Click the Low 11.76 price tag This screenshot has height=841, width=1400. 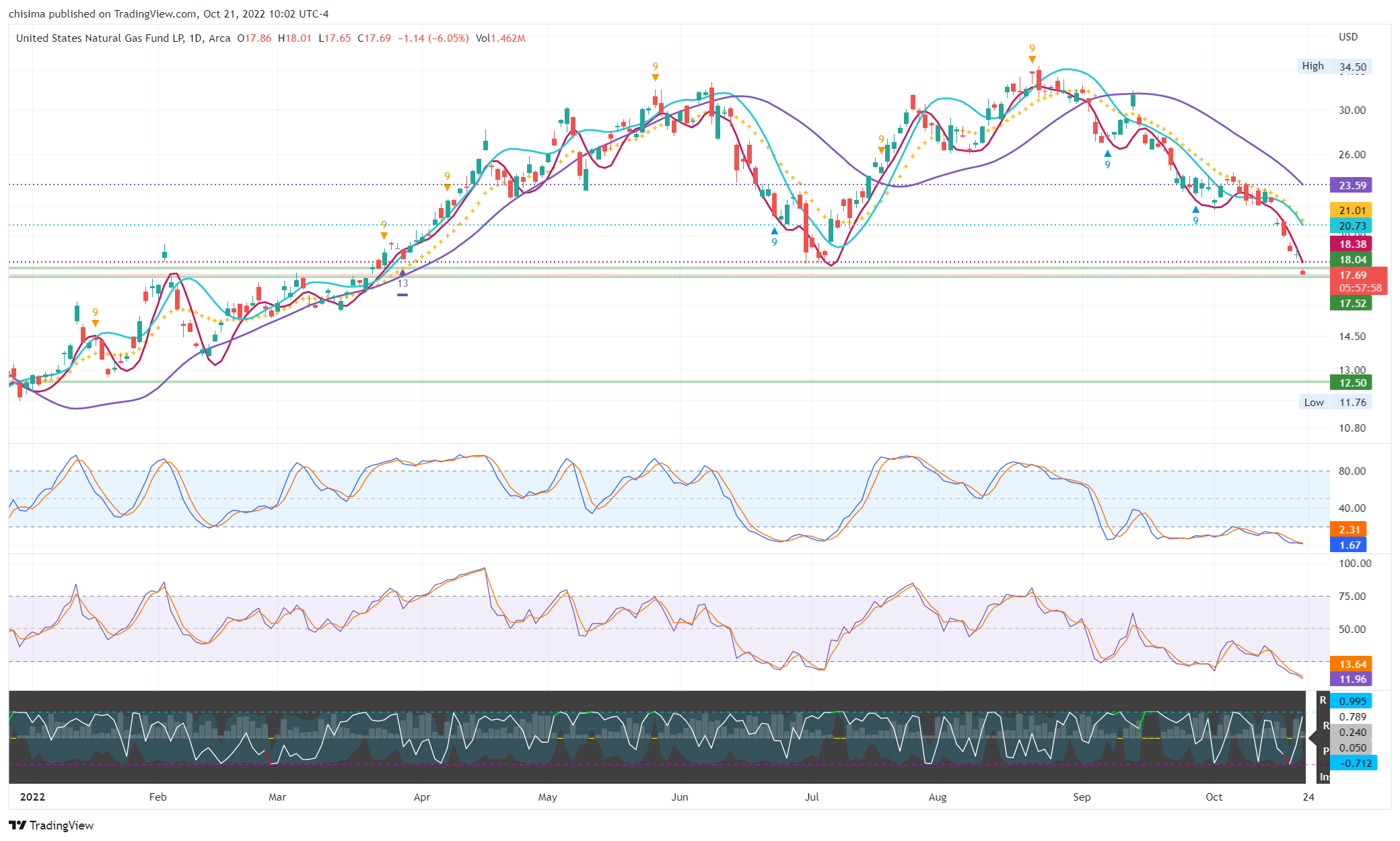(x=1335, y=402)
